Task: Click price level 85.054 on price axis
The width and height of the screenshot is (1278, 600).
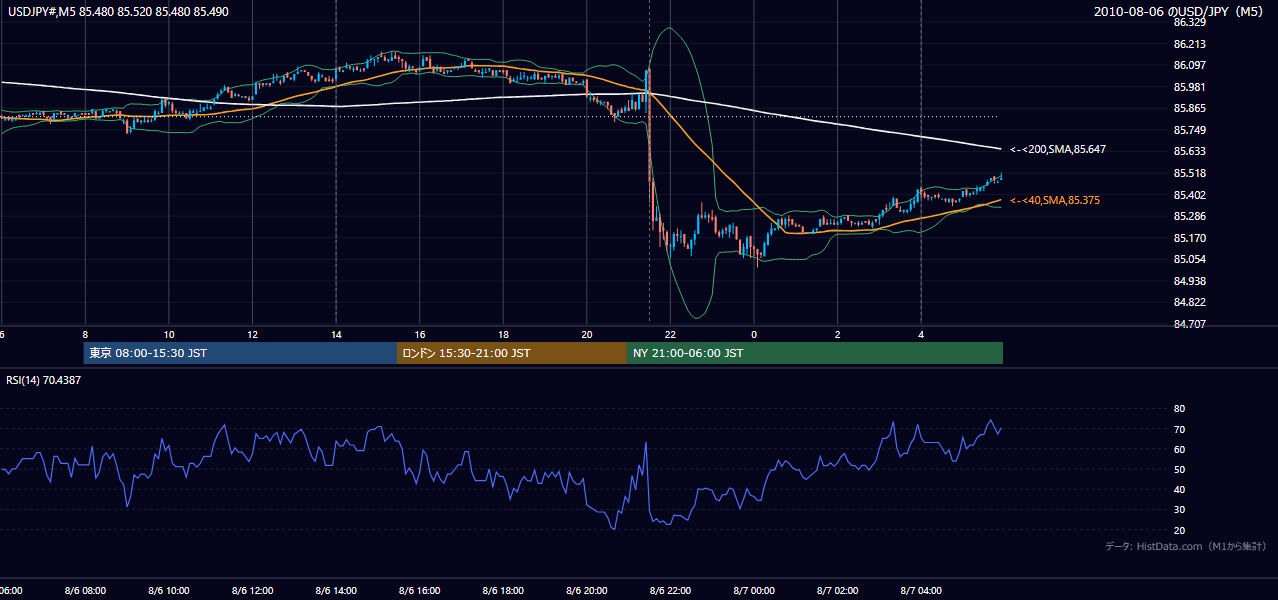Action: coord(1188,259)
